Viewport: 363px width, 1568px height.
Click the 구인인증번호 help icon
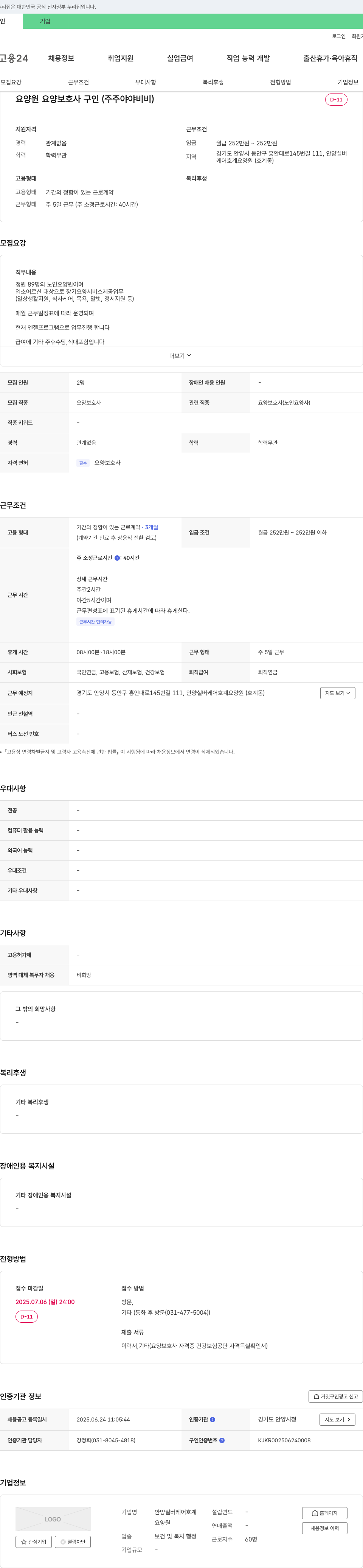[x=222, y=1440]
